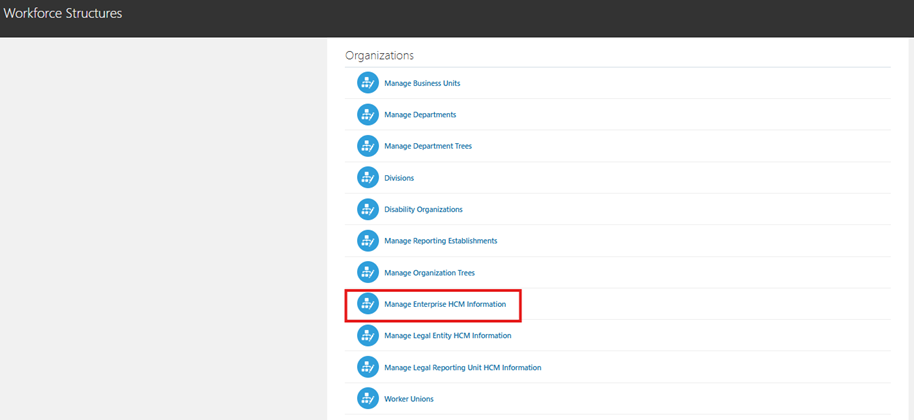Click the Workforce Structures page title

(x=63, y=14)
